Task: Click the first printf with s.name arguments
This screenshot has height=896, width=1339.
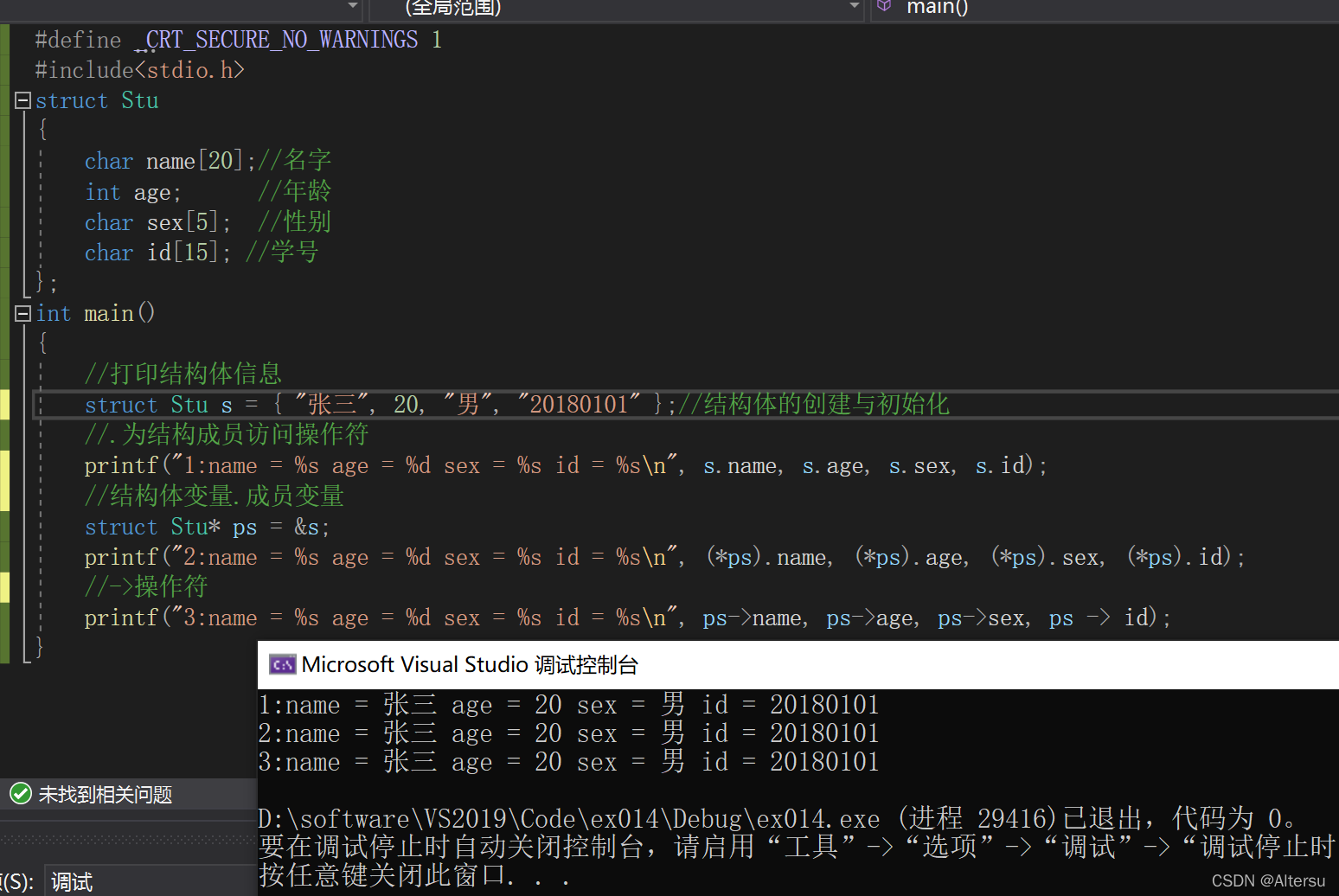Action: [566, 465]
